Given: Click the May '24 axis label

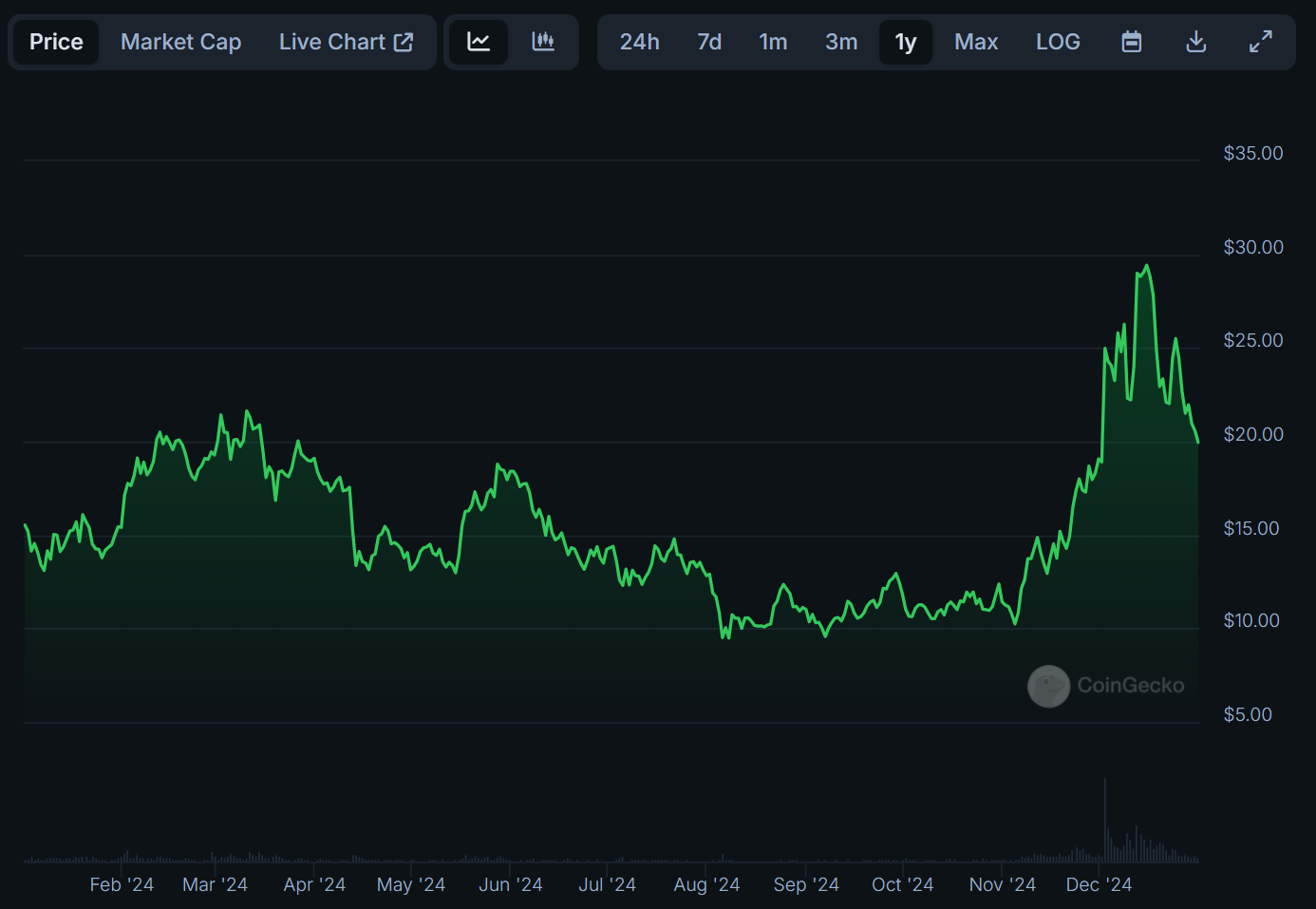Looking at the screenshot, I should click(x=411, y=884).
